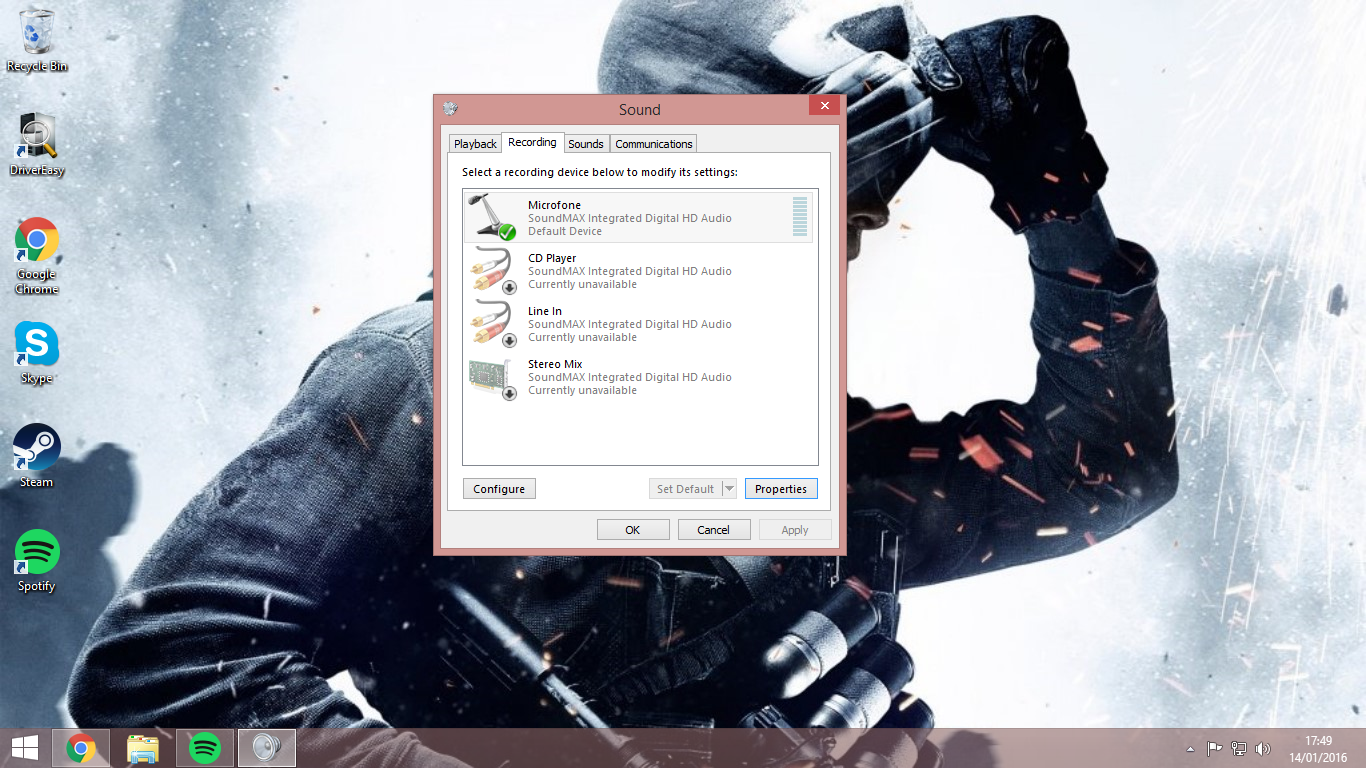Close the Sound dialog
The height and width of the screenshot is (768, 1366).
coord(824,106)
